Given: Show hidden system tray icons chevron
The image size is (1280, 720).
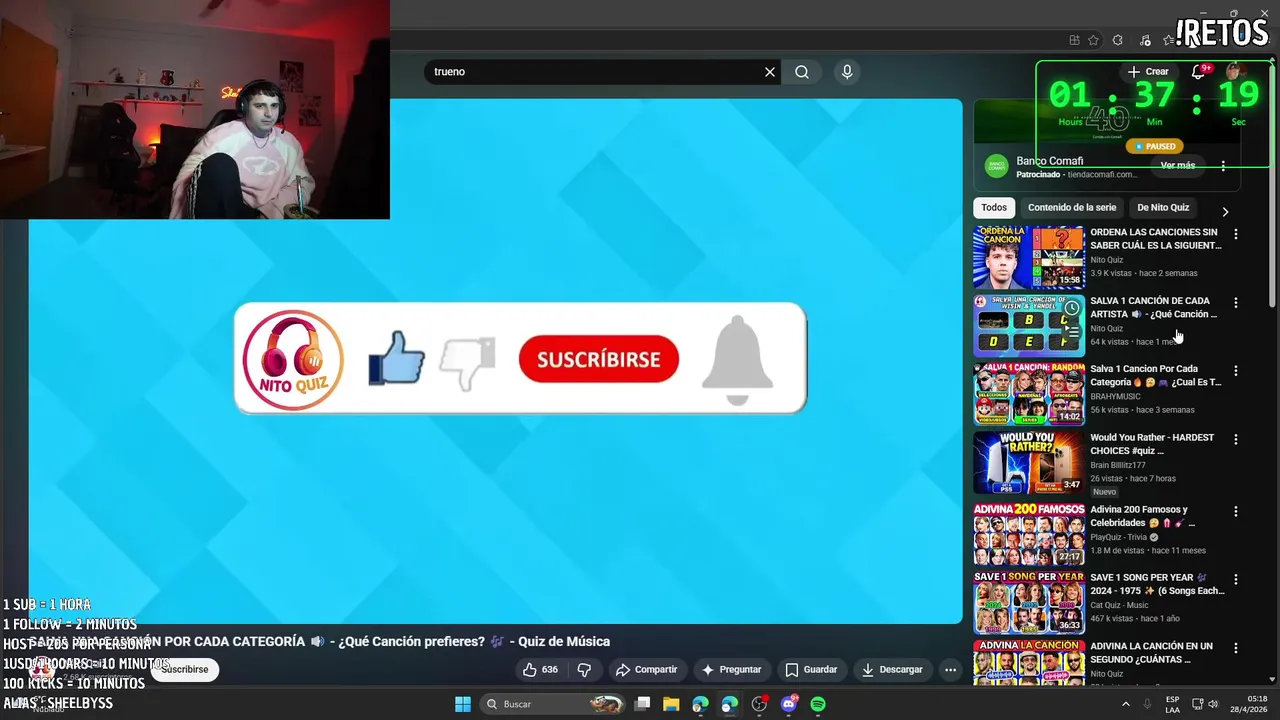Looking at the screenshot, I should pyautogui.click(x=1125, y=704).
